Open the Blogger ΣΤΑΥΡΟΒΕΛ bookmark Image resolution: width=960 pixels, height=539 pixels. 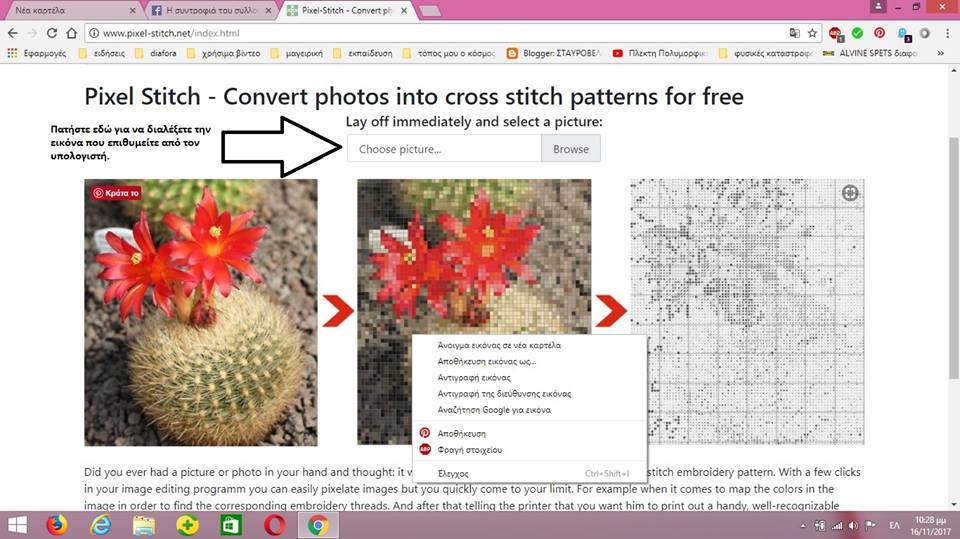[x=555, y=53]
